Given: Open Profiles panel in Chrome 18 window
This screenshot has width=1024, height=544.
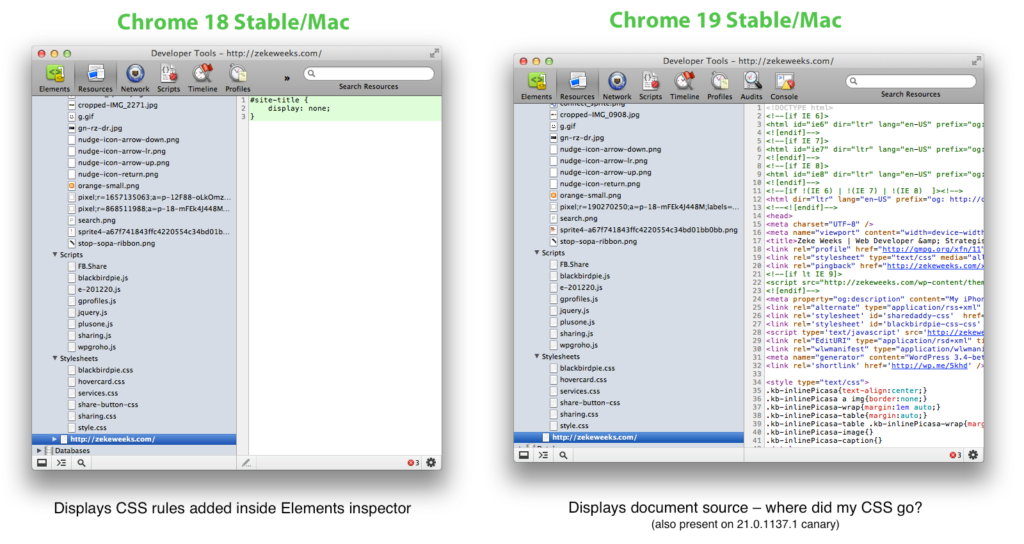Looking at the screenshot, I should click(238, 78).
